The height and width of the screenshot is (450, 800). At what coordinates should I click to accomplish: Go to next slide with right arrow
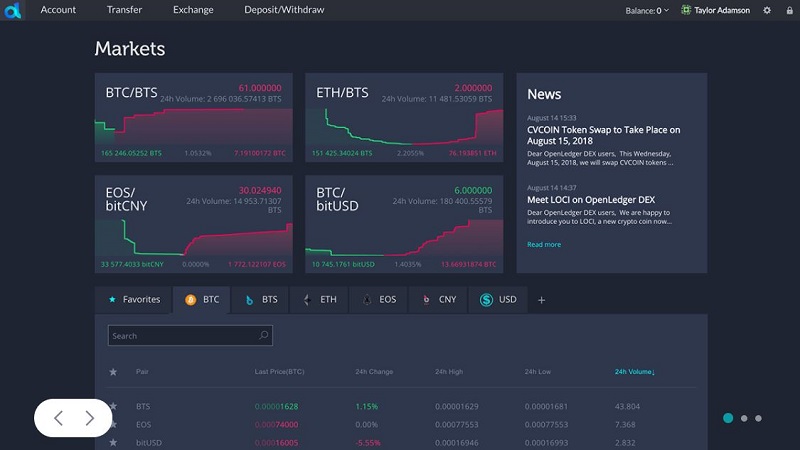pyautogui.click(x=90, y=418)
